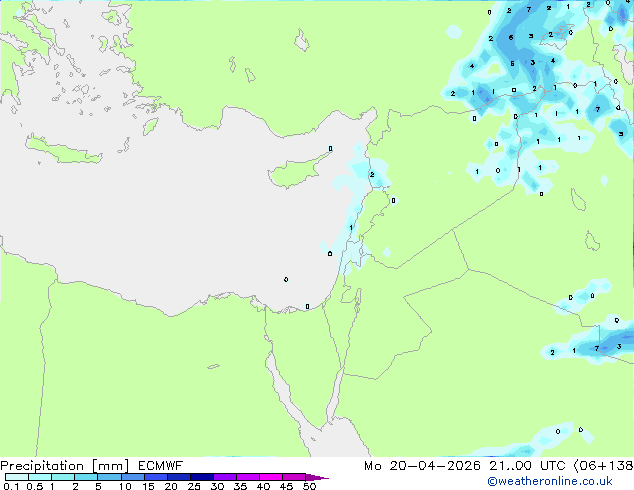This screenshot has height=490, width=634.
Task: Click the '20' legend scale label
Action: pos(171,486)
